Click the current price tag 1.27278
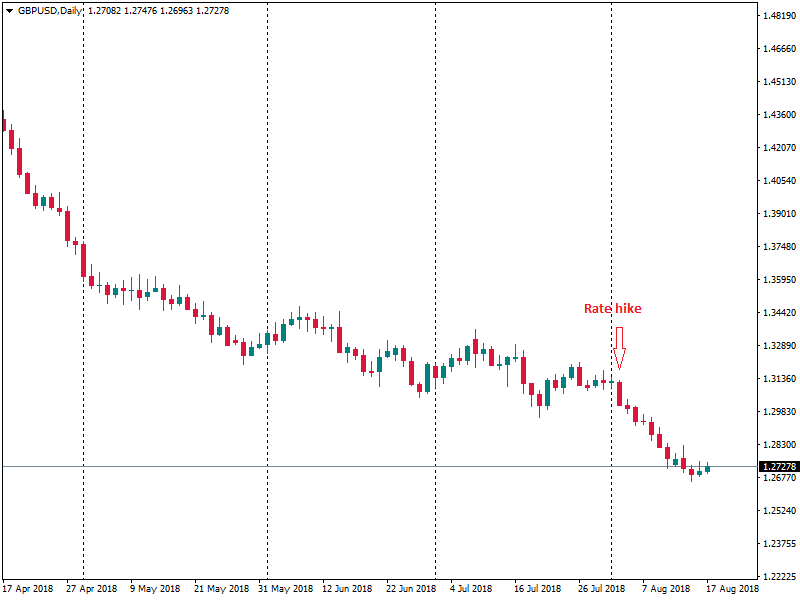 (x=777, y=467)
